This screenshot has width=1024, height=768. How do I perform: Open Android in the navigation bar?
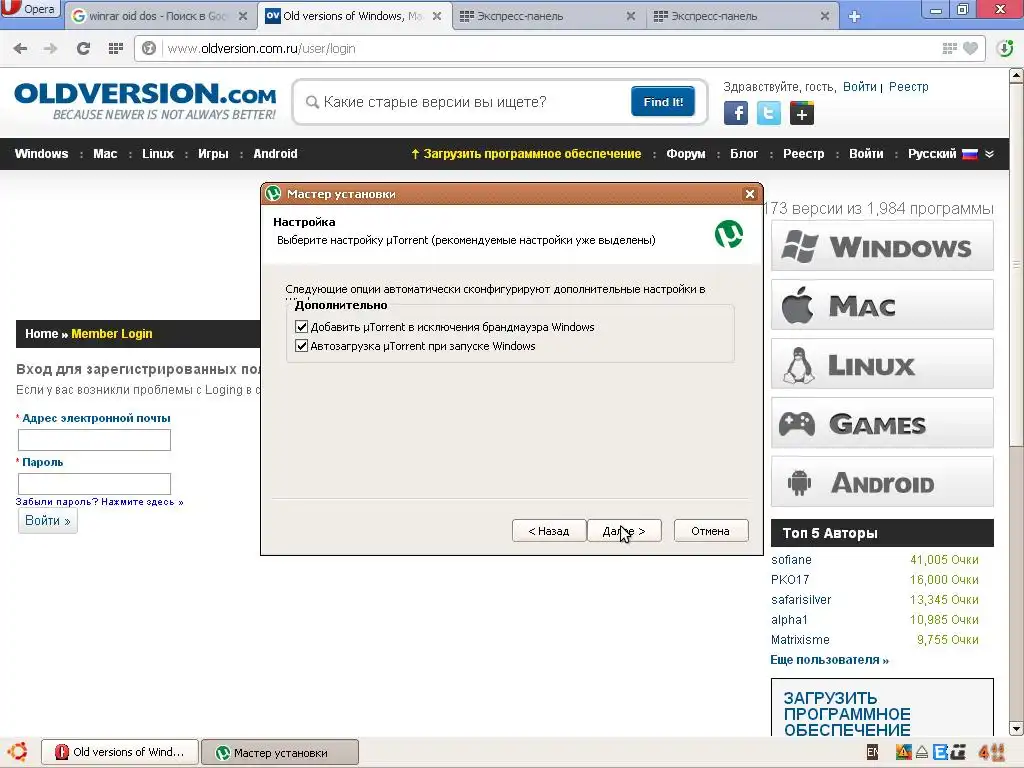point(275,154)
